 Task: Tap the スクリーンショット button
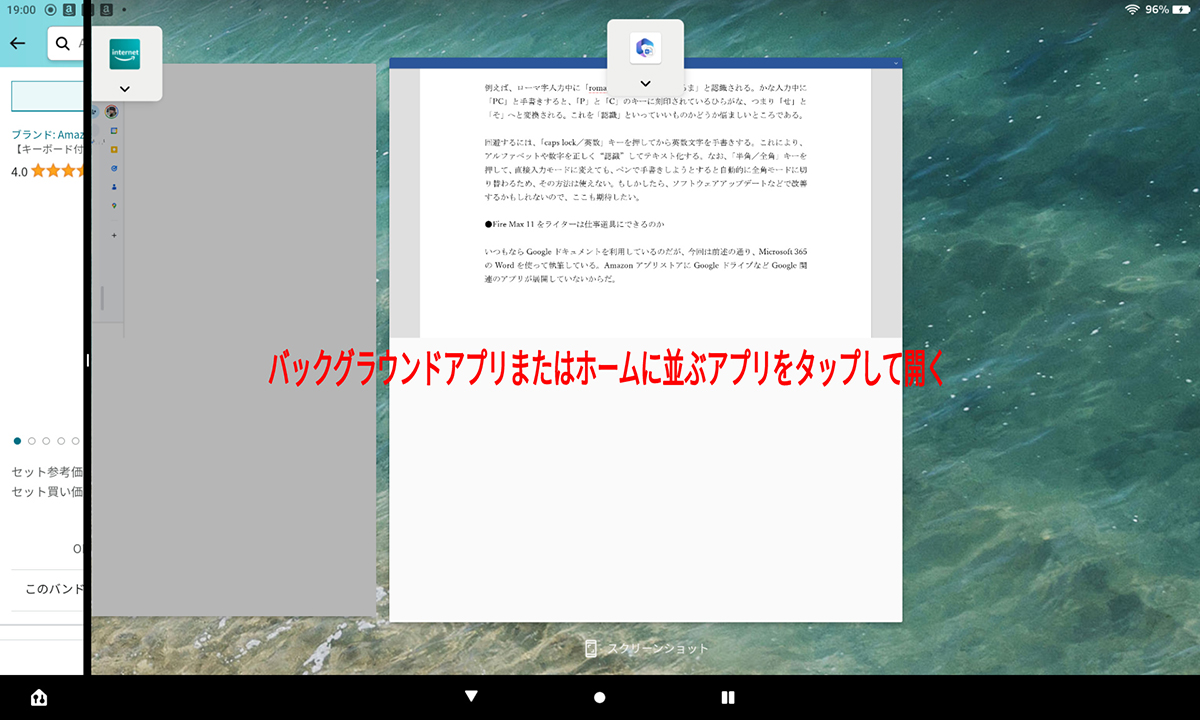click(646, 649)
